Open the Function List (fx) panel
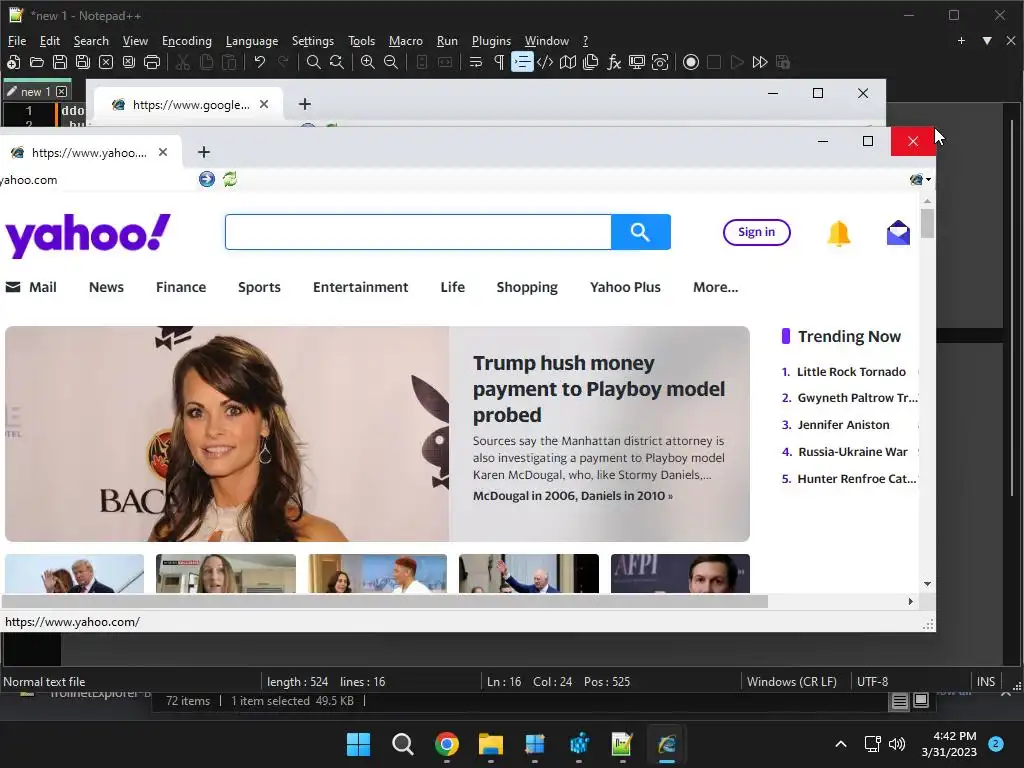This screenshot has height=768, width=1024. [614, 62]
